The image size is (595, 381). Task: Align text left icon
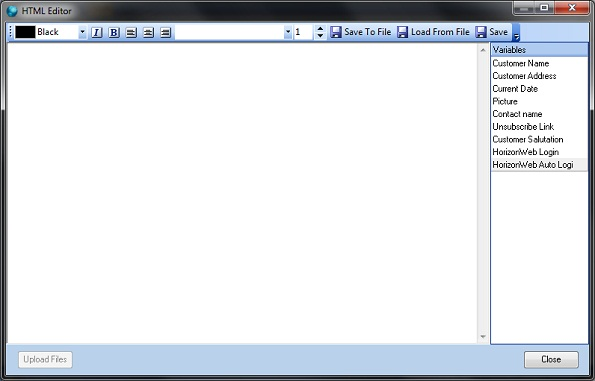(131, 32)
